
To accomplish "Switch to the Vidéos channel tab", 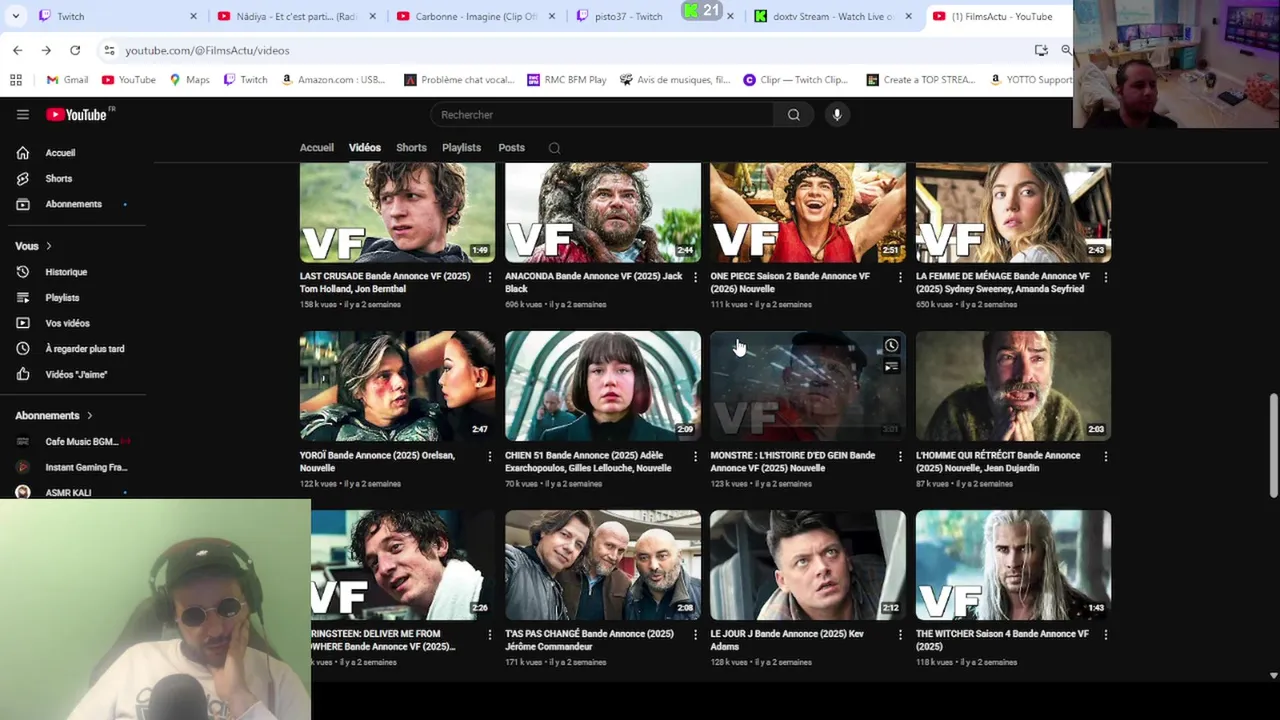I will 365,148.
